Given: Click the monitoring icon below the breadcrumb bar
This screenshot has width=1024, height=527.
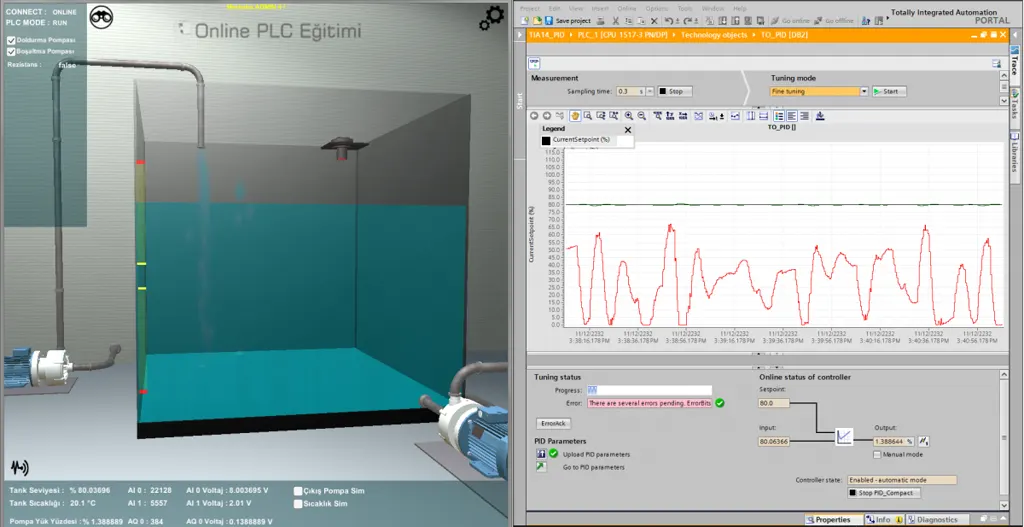Looking at the screenshot, I should point(534,63).
